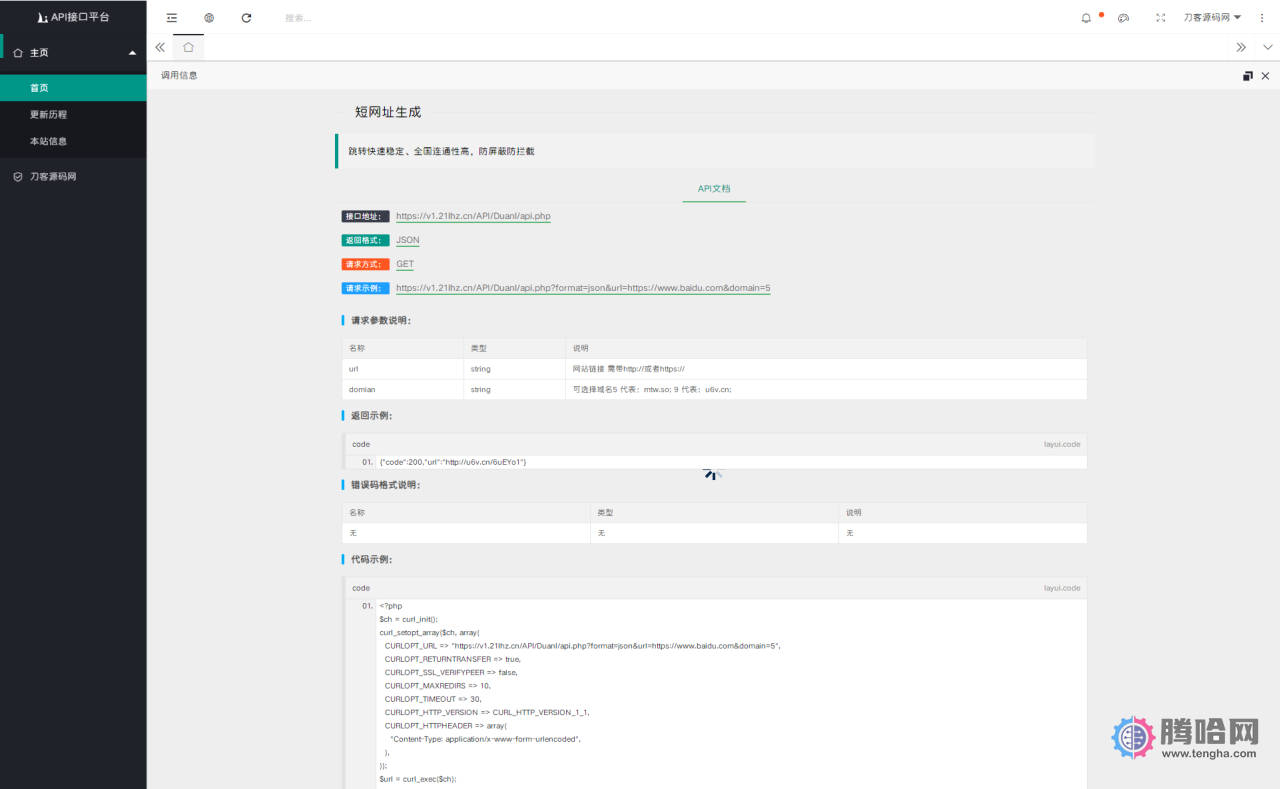The image size is (1280, 789).
Task: Open the 刀客源码网 user dropdown
Action: [1212, 18]
